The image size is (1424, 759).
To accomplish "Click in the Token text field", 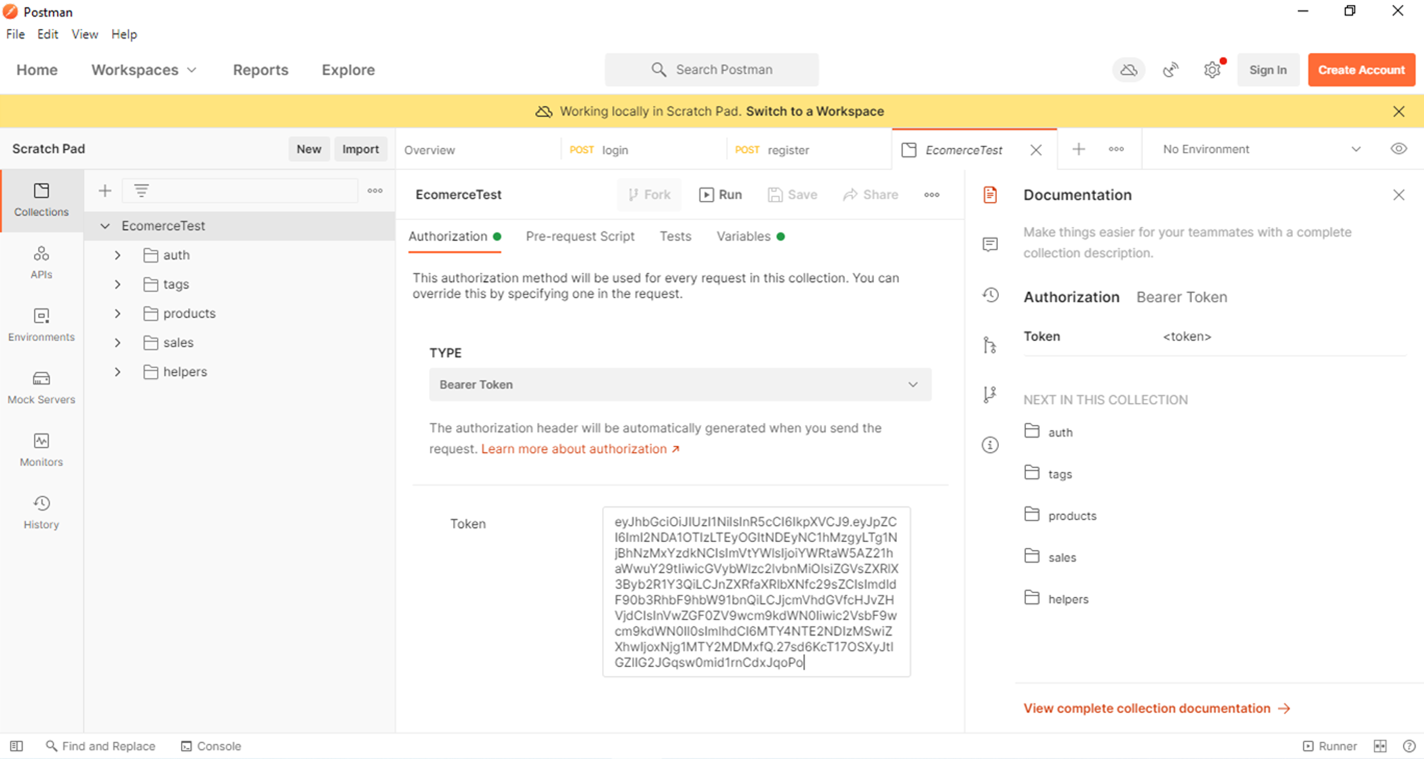I will click(756, 592).
